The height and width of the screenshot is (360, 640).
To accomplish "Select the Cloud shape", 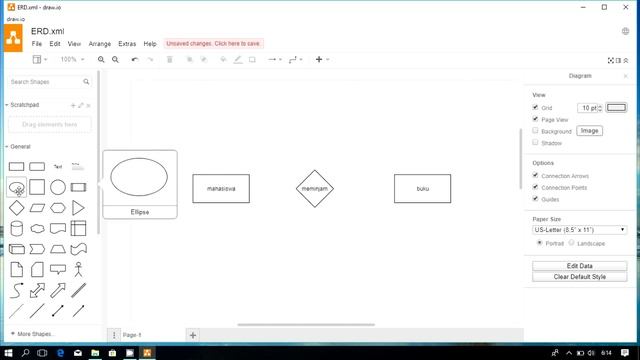I will (x=37, y=229).
